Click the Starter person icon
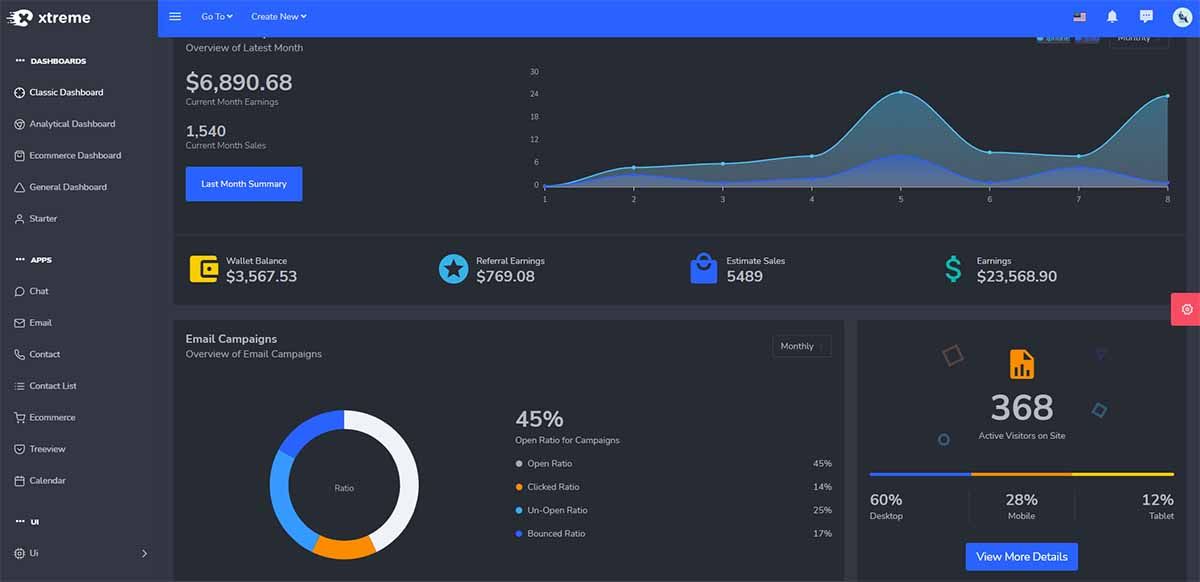Image resolution: width=1200 pixels, height=582 pixels. click(x=20, y=219)
